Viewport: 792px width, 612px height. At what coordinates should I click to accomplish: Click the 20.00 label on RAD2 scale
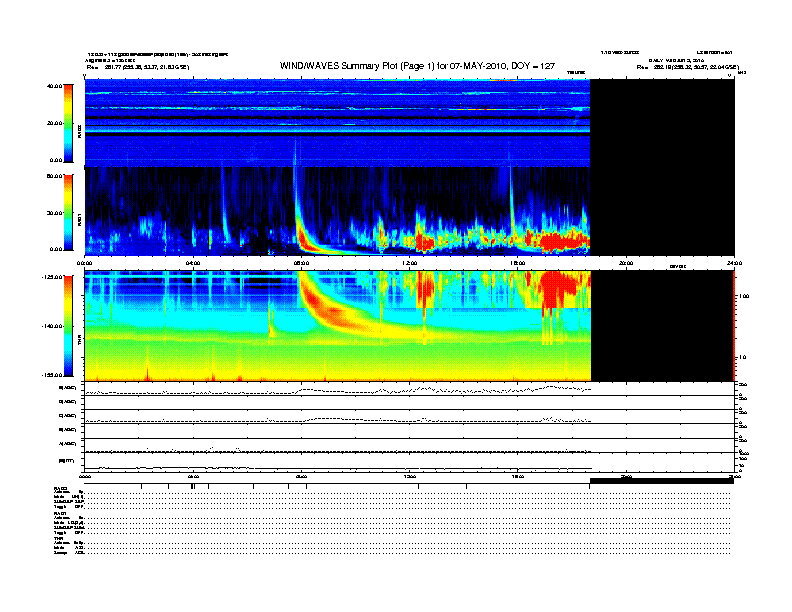(x=54, y=123)
